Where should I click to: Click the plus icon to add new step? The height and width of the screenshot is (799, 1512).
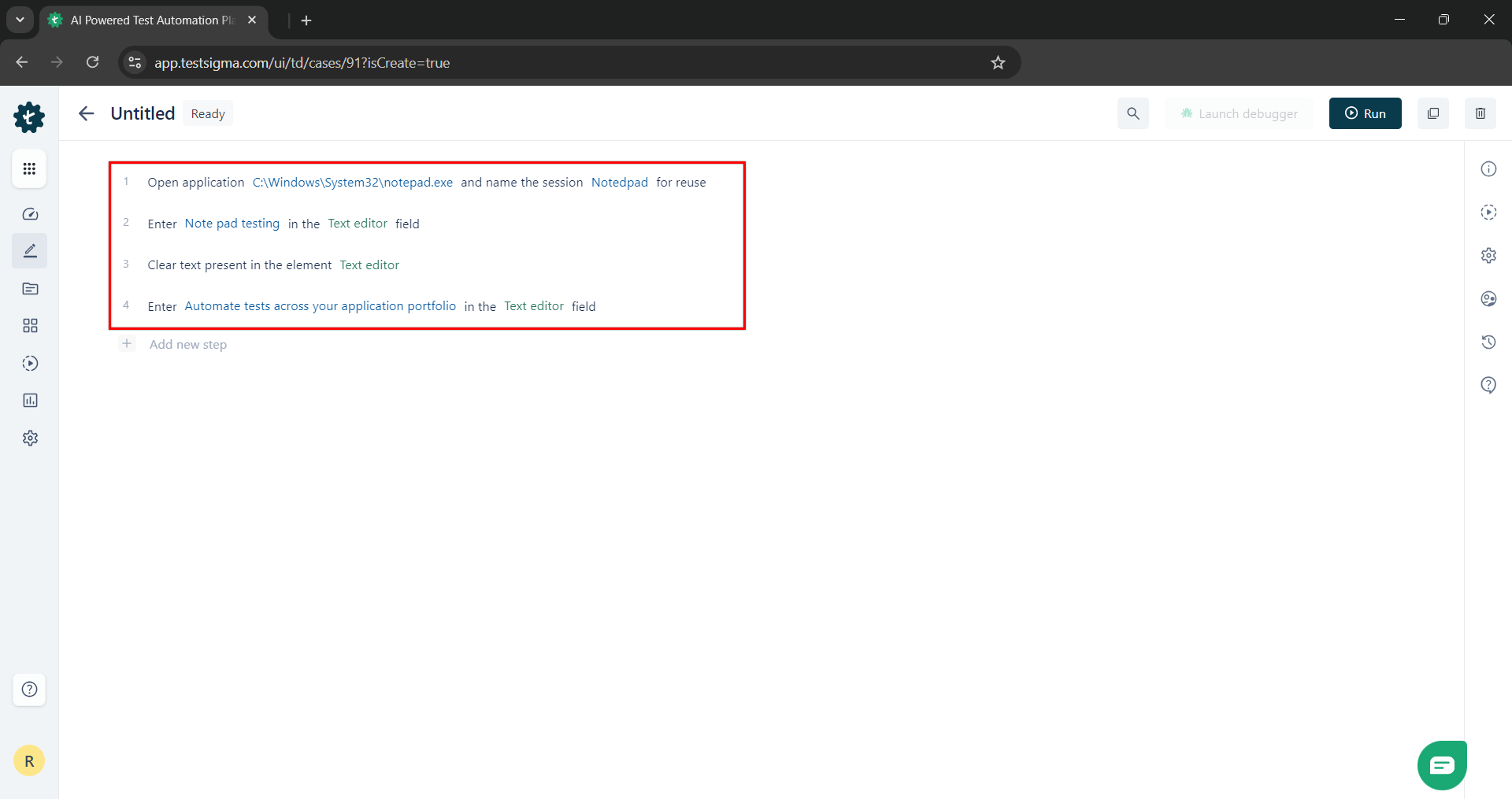pyautogui.click(x=127, y=344)
